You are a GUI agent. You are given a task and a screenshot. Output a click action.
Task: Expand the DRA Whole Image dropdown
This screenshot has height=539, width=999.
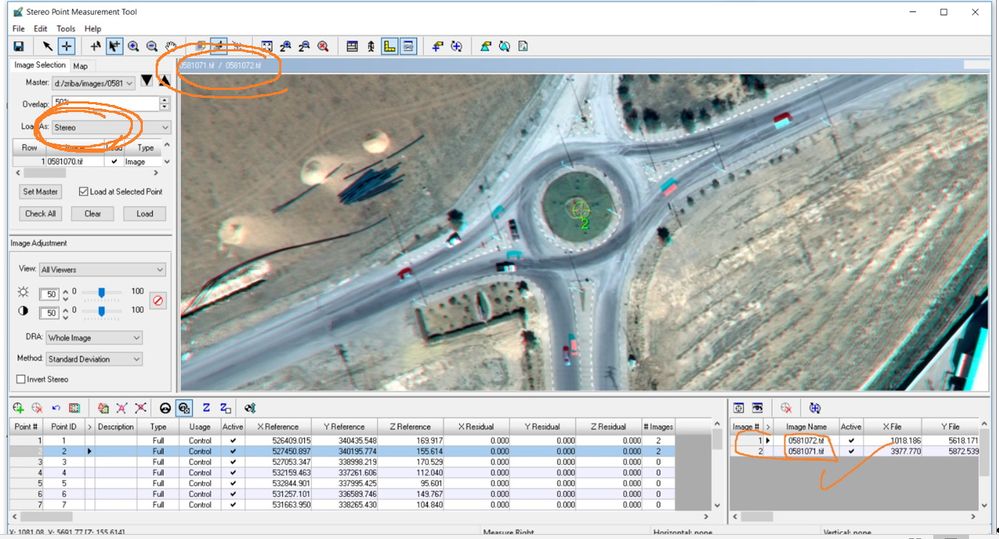click(93, 338)
